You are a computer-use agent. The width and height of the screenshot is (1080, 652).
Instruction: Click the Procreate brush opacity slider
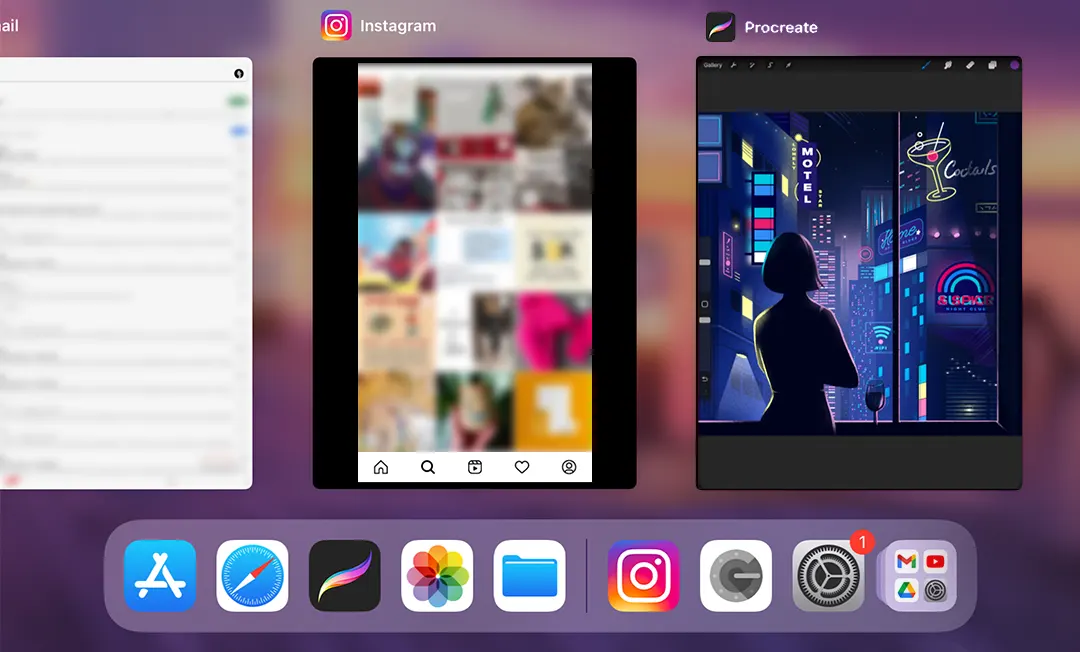pos(705,320)
